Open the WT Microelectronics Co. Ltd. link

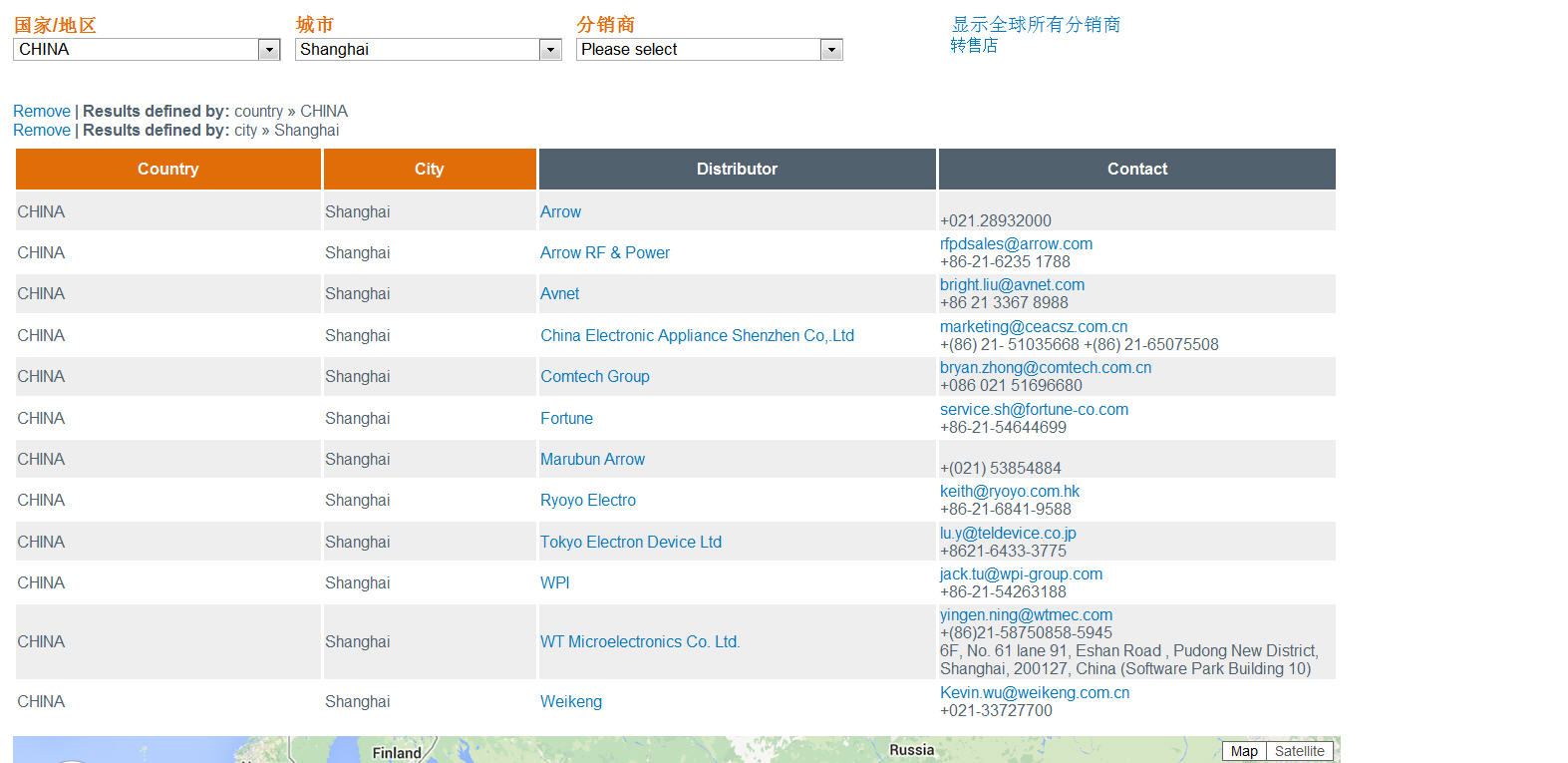(x=640, y=641)
